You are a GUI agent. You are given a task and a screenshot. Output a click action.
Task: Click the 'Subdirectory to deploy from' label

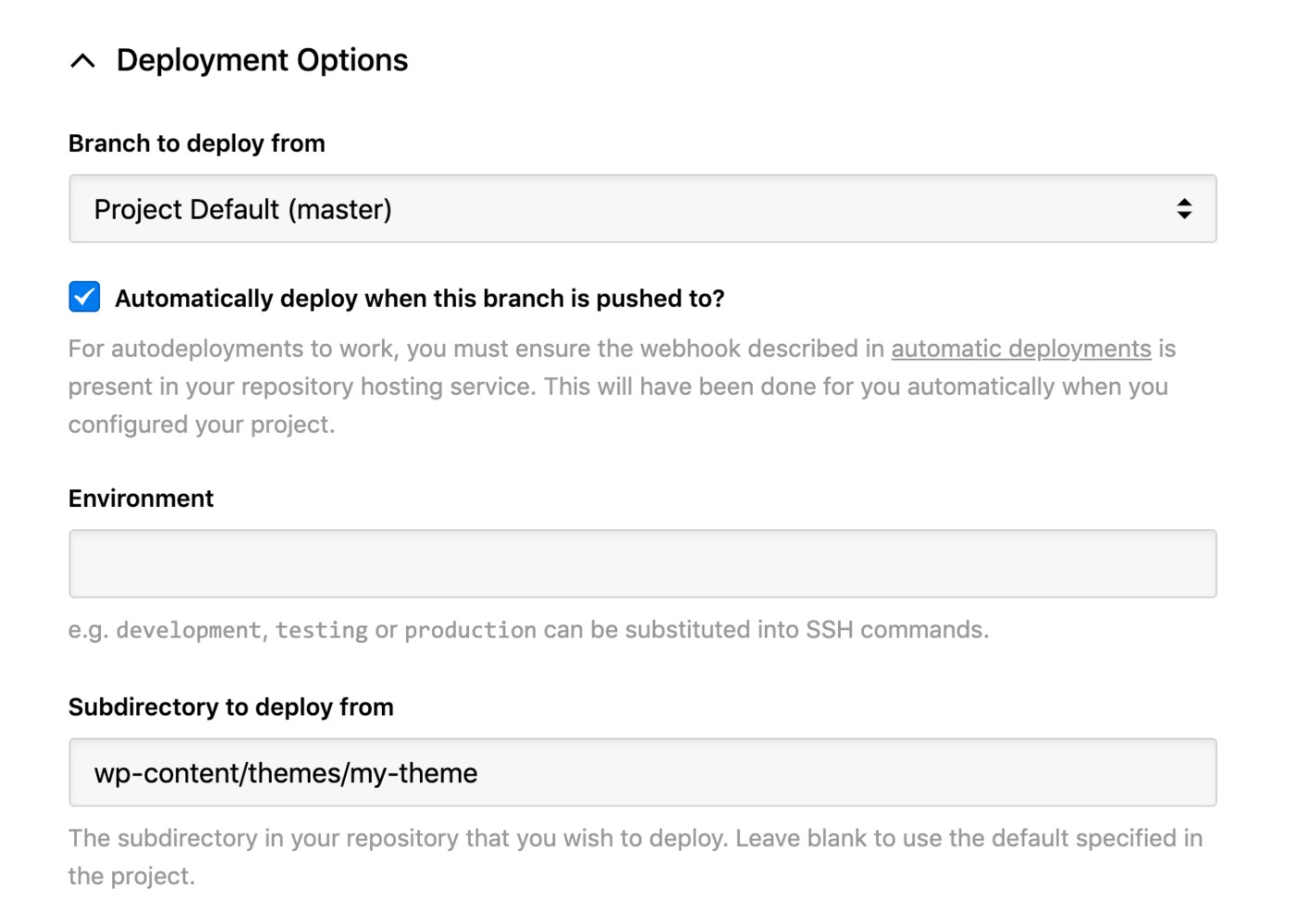[x=231, y=708]
